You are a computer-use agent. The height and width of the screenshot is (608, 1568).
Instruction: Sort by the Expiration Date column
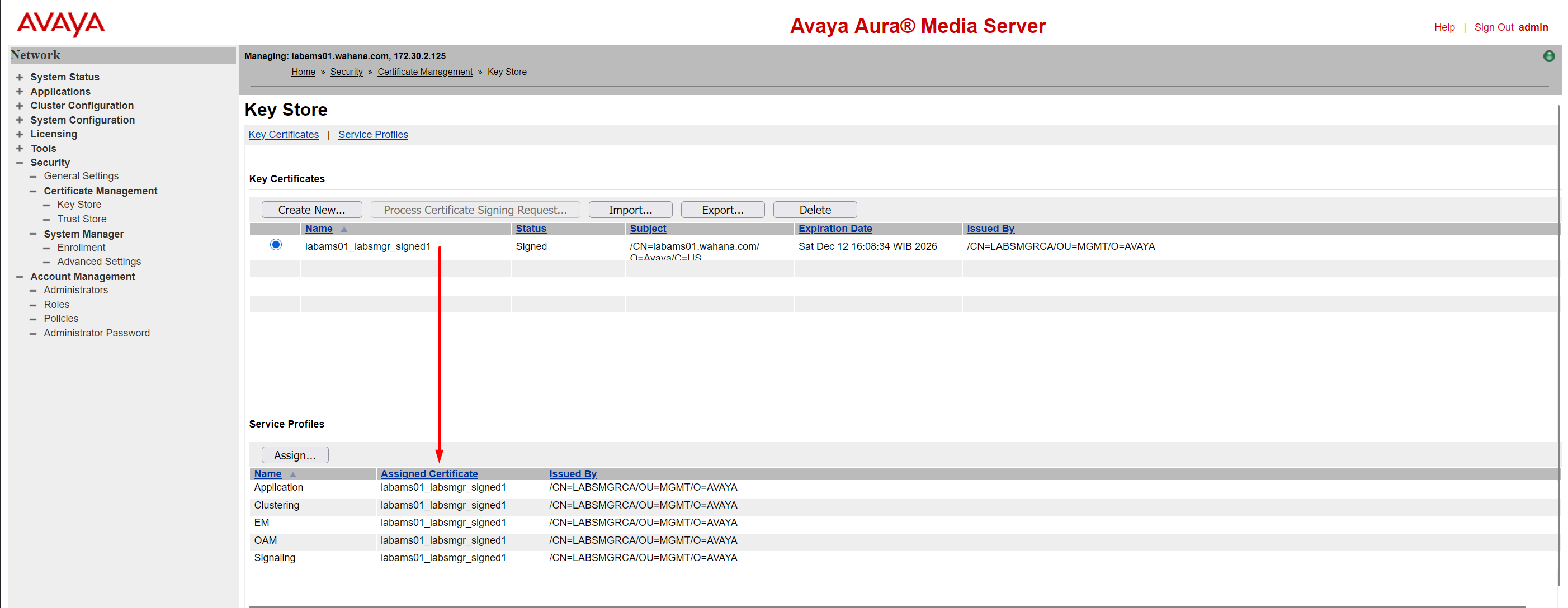(x=834, y=229)
